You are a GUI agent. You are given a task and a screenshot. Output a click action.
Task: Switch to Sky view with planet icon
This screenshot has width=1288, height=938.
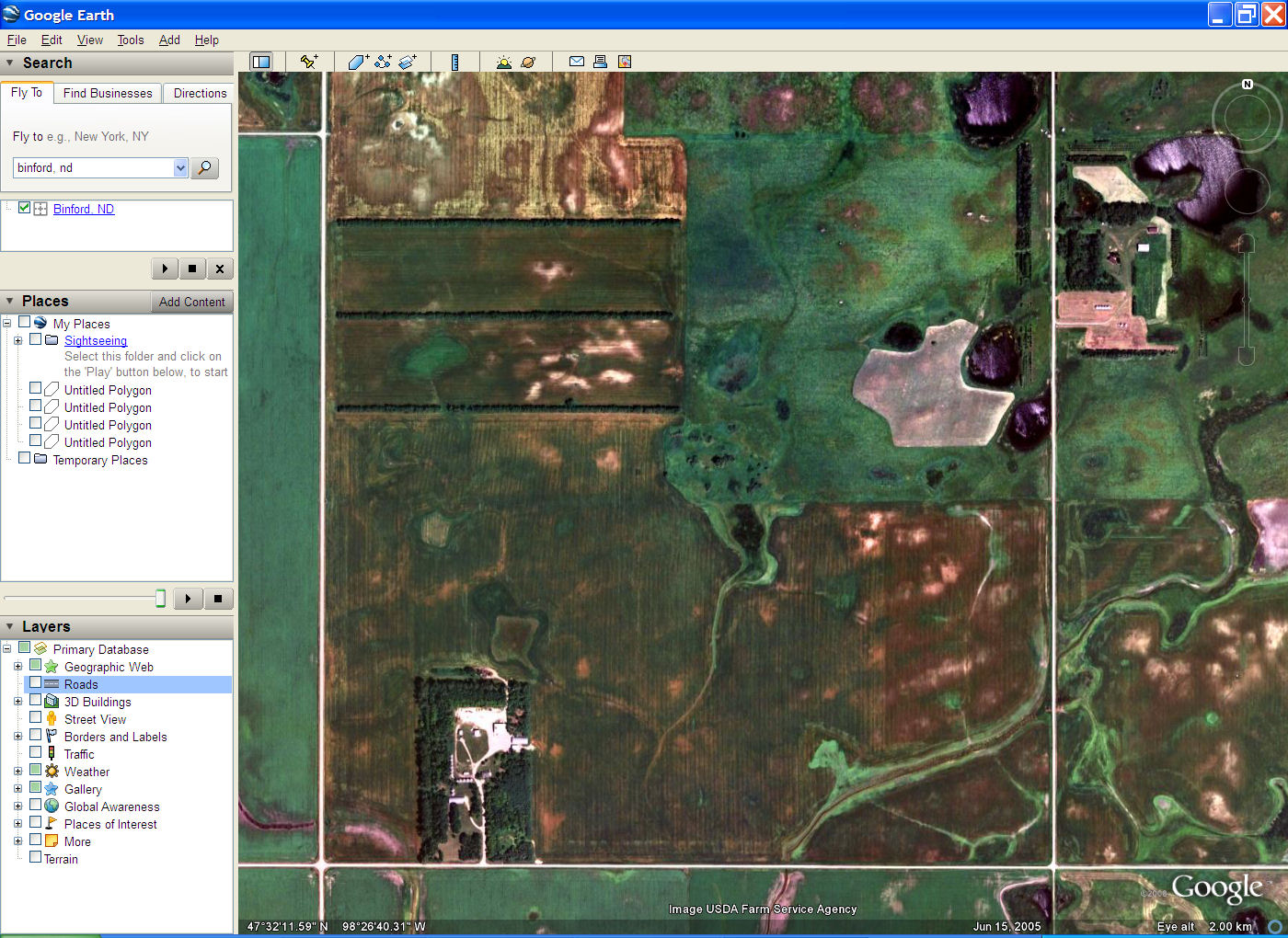pyautogui.click(x=528, y=62)
